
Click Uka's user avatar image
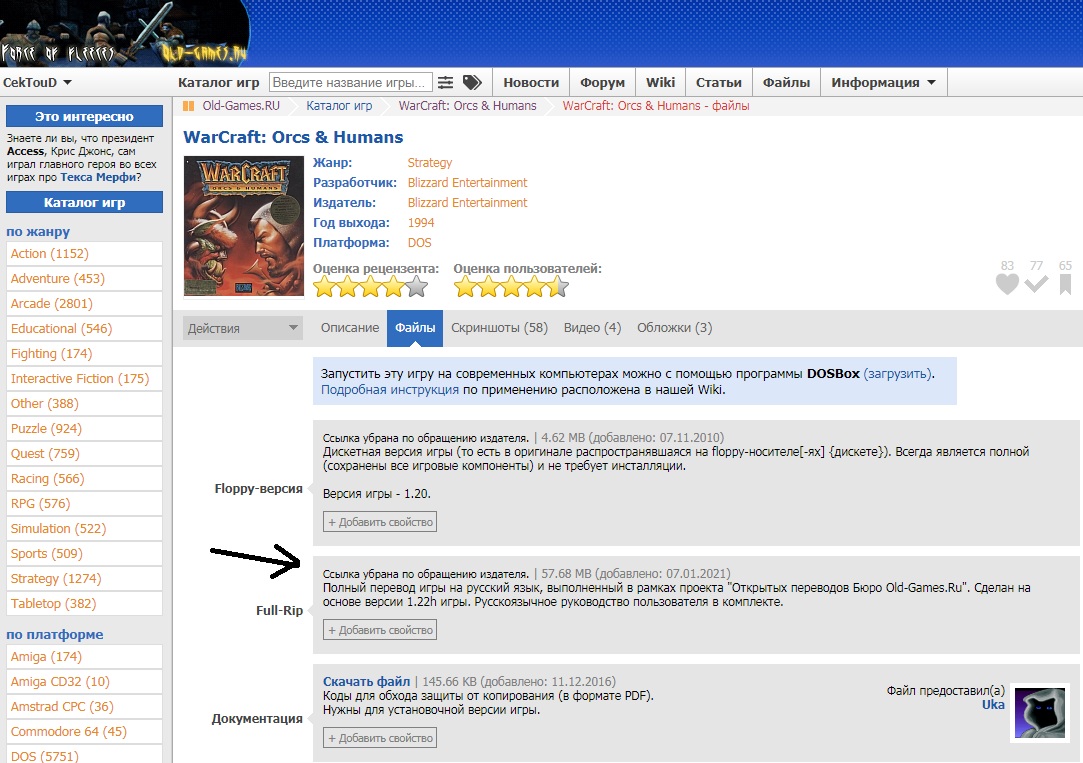click(x=1039, y=713)
